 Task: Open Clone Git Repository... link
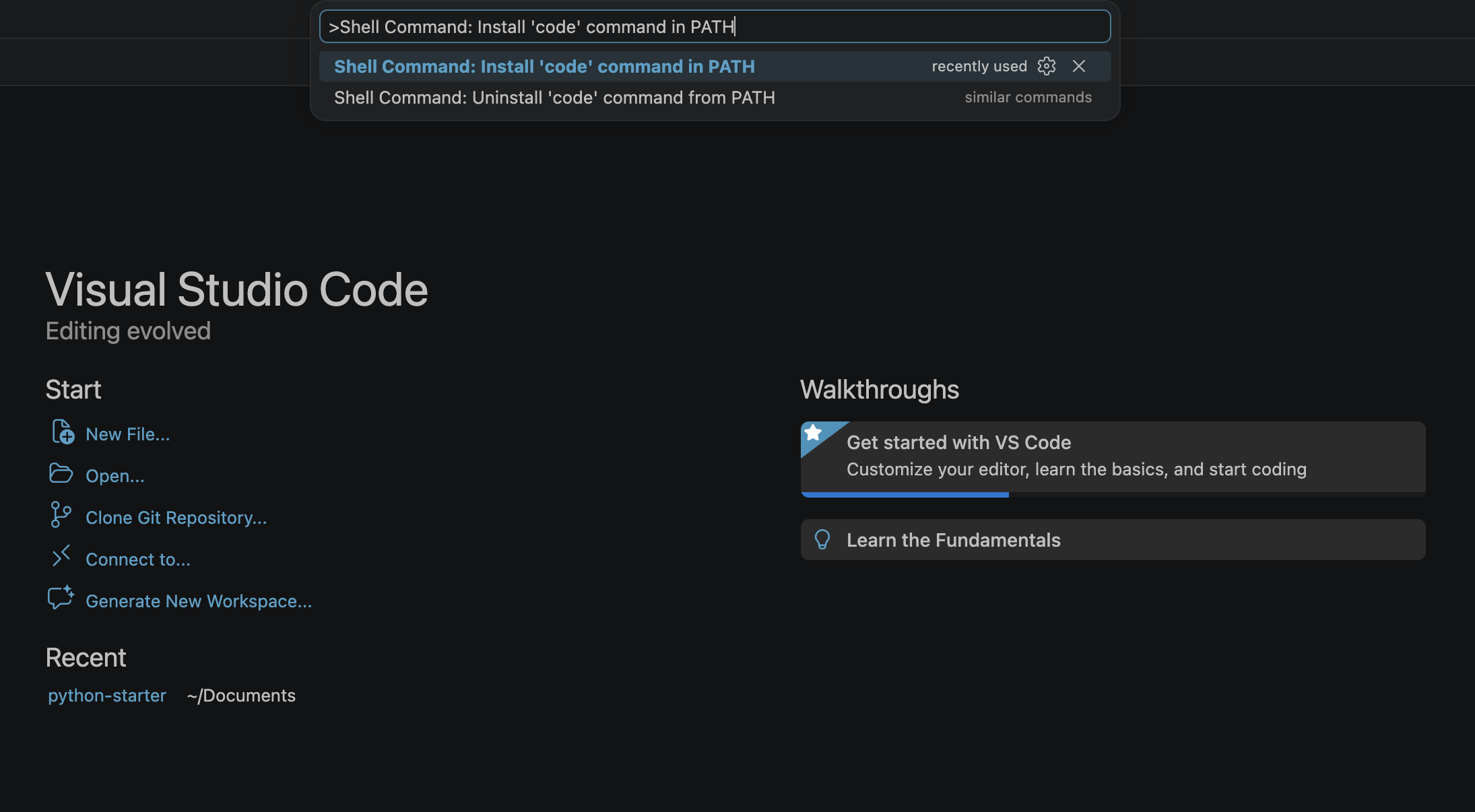click(176, 518)
